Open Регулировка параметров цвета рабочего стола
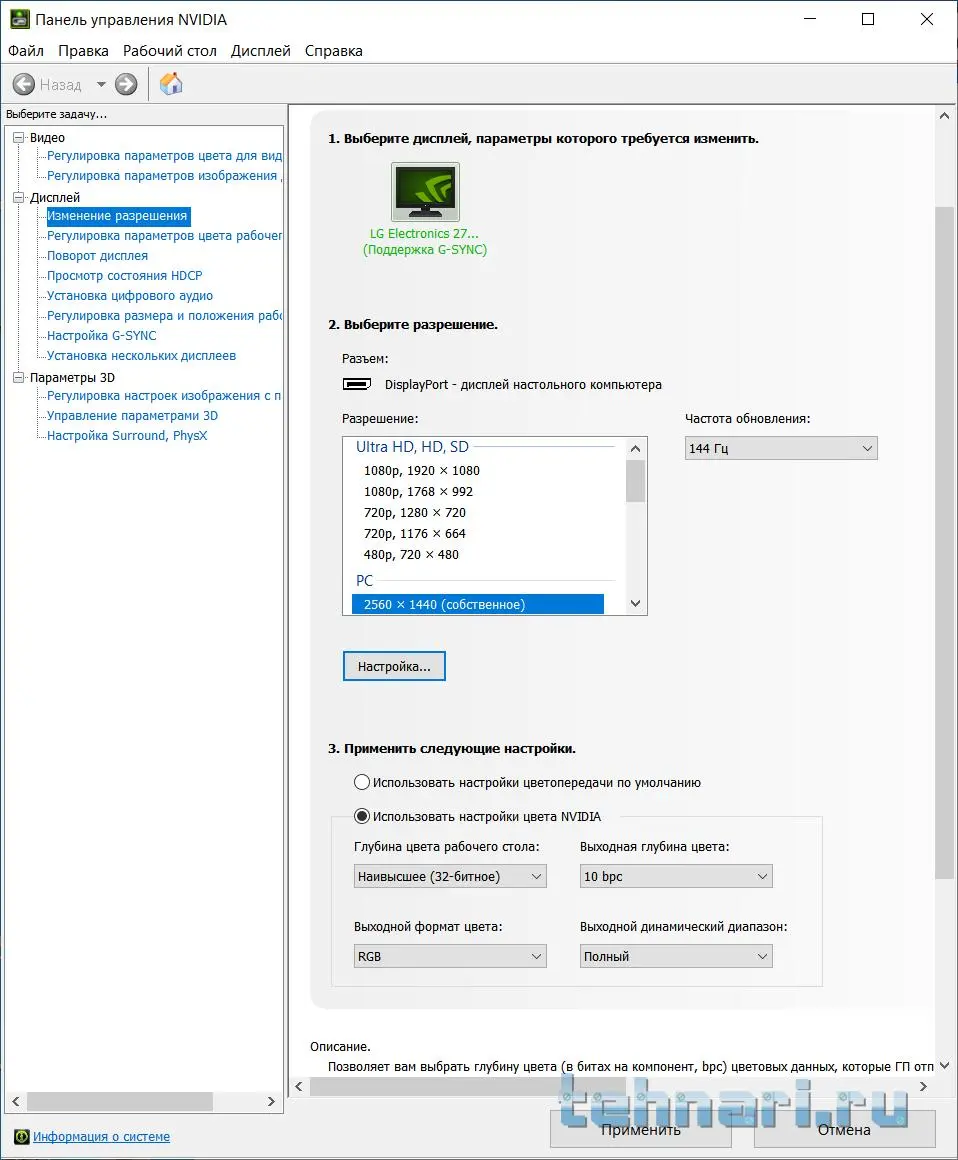Image resolution: width=958 pixels, height=1160 pixels. 164,235
